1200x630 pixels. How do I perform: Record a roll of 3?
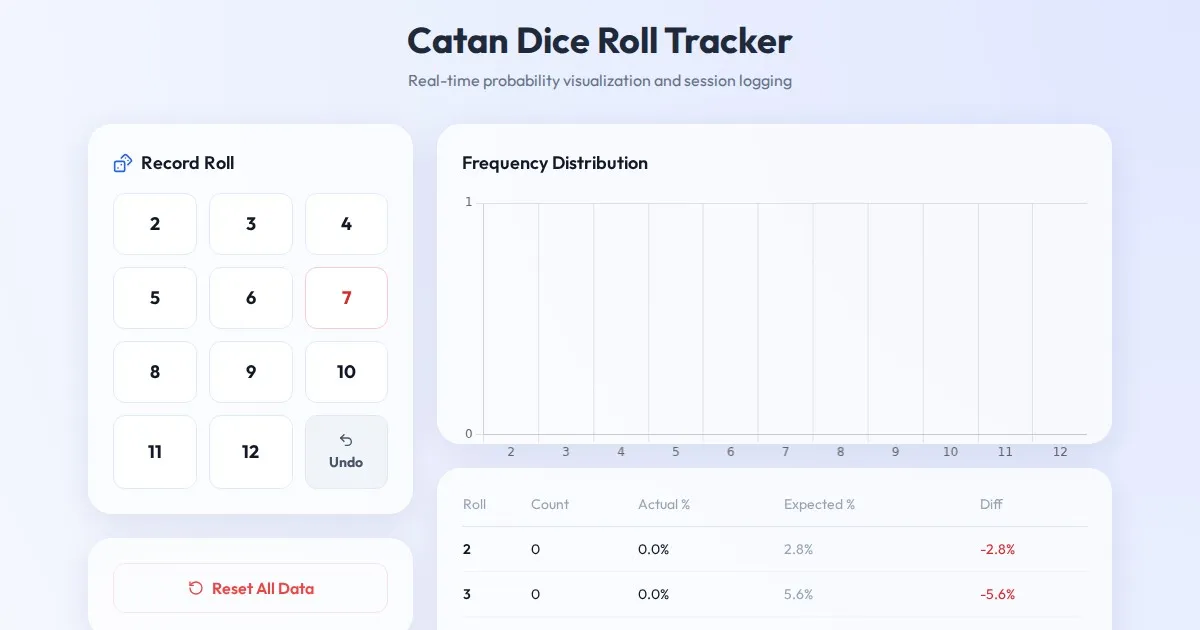tap(251, 224)
